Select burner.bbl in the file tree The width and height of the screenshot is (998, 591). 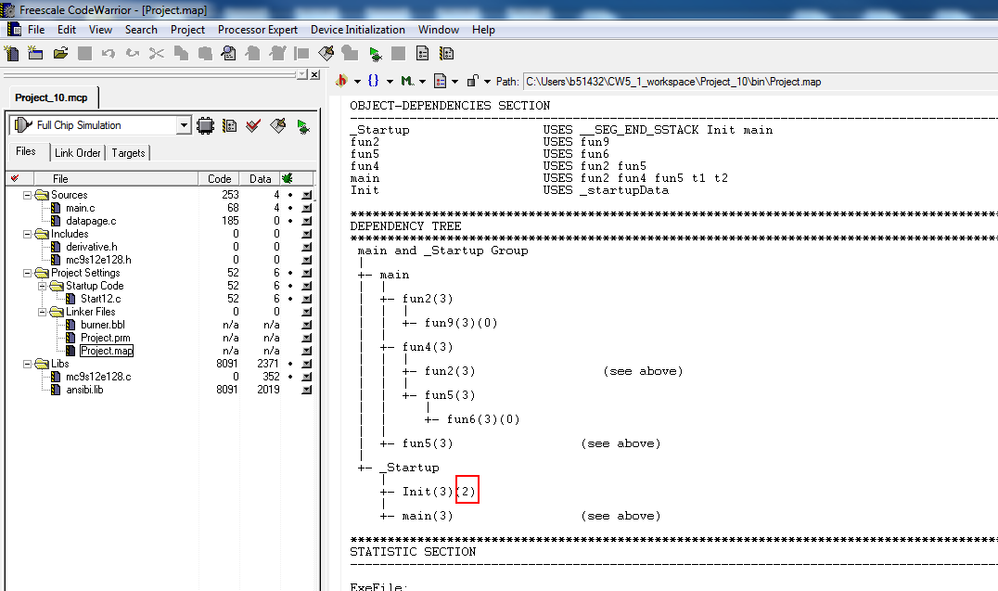[x=102, y=324]
